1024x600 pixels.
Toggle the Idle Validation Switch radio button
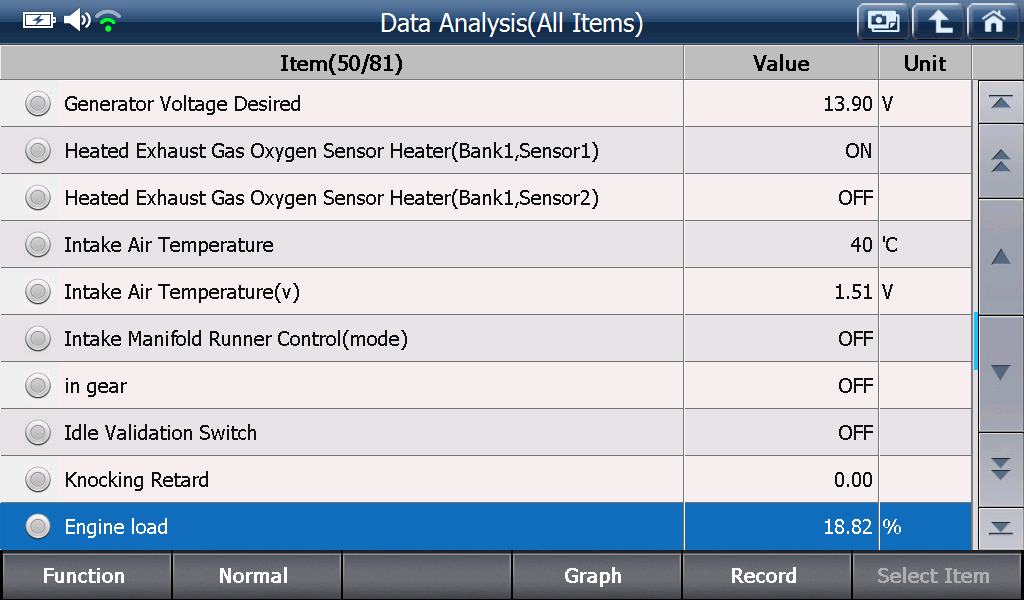point(38,433)
